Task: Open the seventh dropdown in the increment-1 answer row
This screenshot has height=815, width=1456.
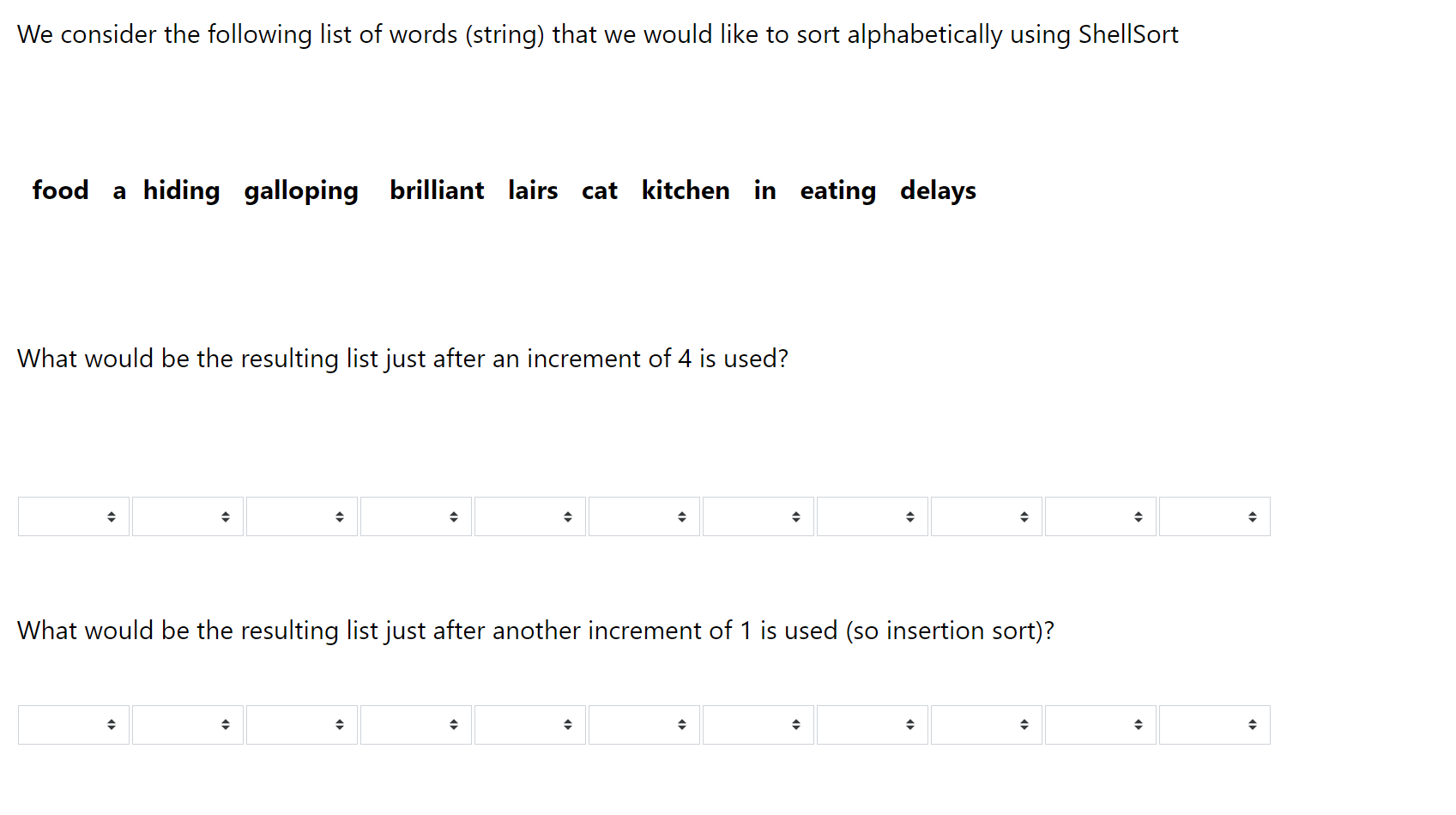Action: pos(758,725)
